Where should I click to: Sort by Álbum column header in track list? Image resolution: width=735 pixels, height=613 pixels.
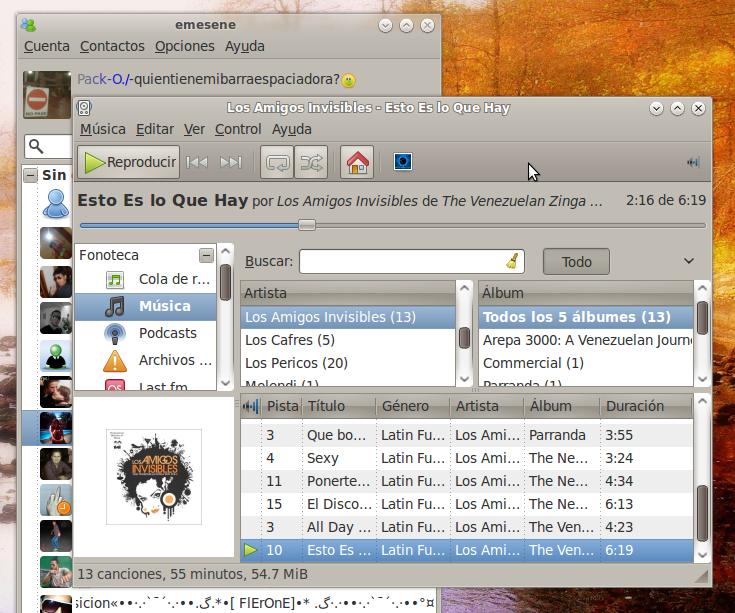562,406
